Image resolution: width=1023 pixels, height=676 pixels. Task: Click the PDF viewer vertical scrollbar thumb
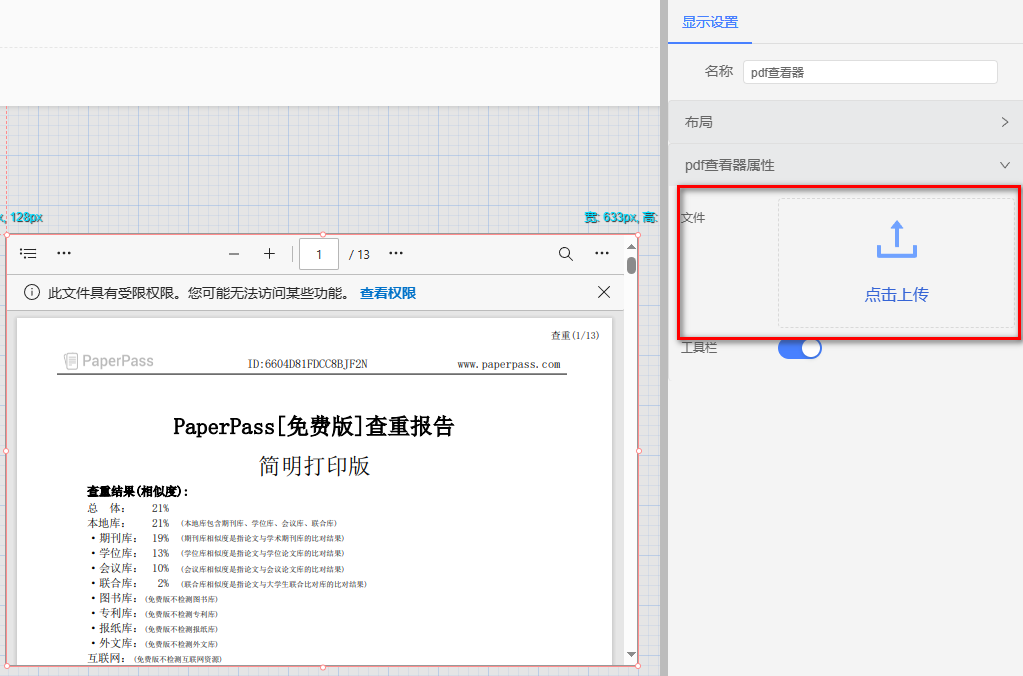[x=631, y=266]
